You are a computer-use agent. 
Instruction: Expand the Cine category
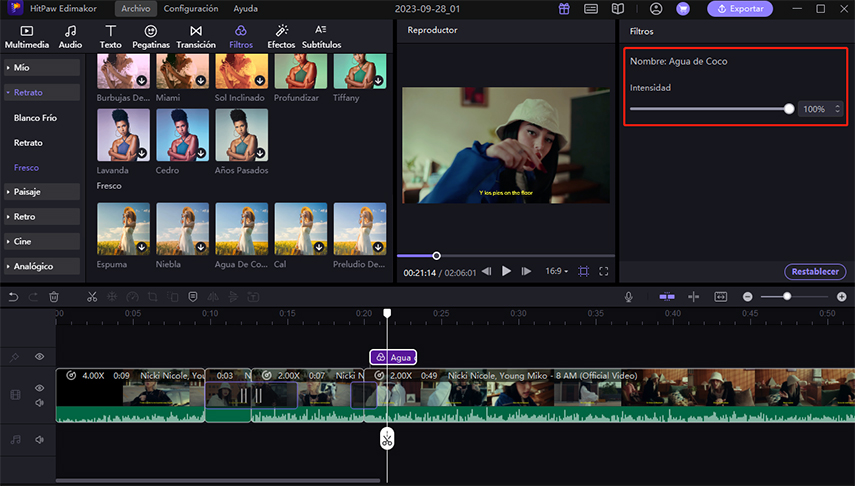[x=42, y=241]
